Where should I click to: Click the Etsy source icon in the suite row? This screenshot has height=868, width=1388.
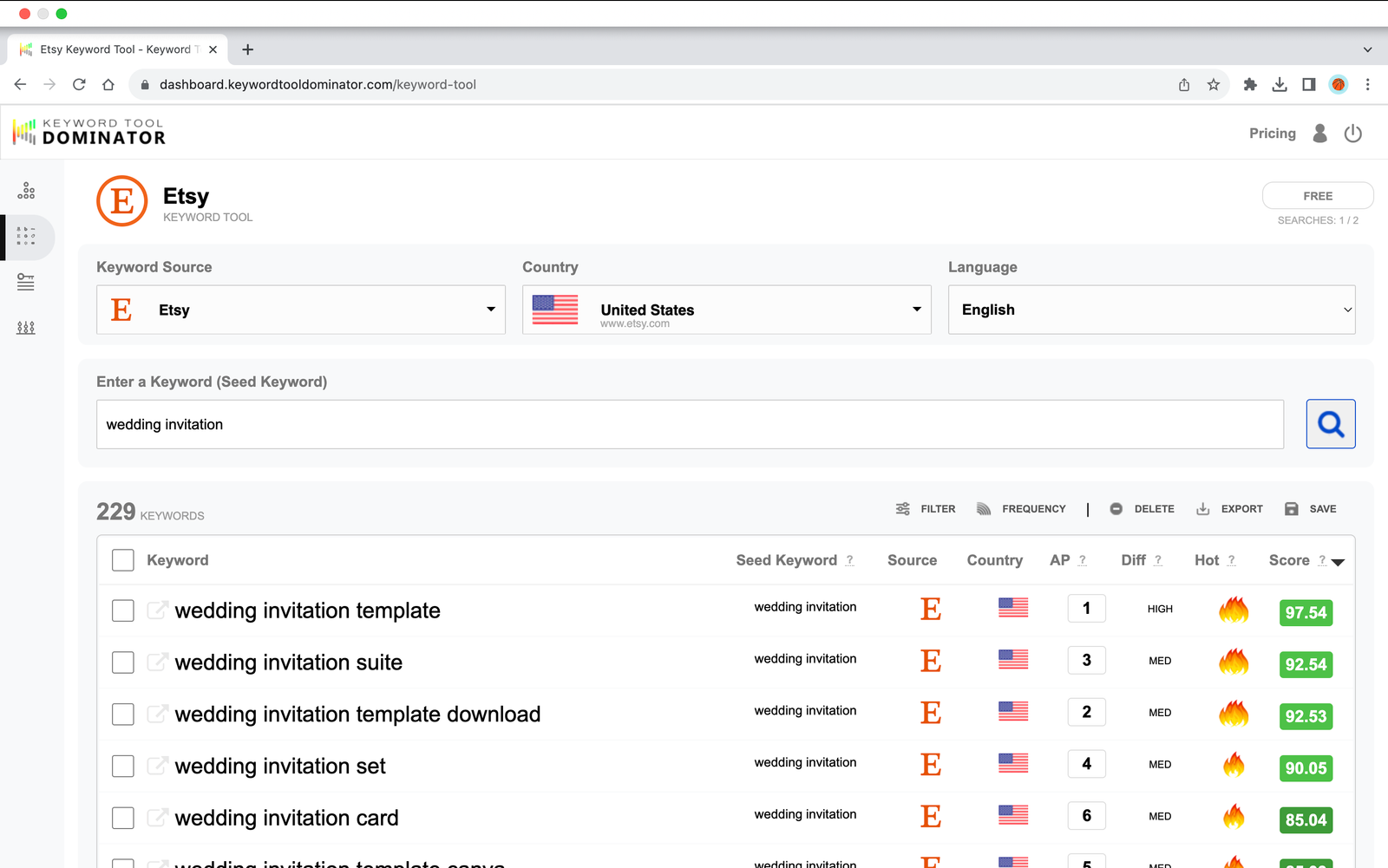(931, 661)
